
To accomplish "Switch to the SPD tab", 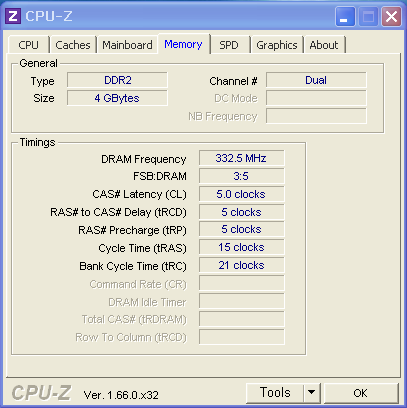I will pos(229,45).
